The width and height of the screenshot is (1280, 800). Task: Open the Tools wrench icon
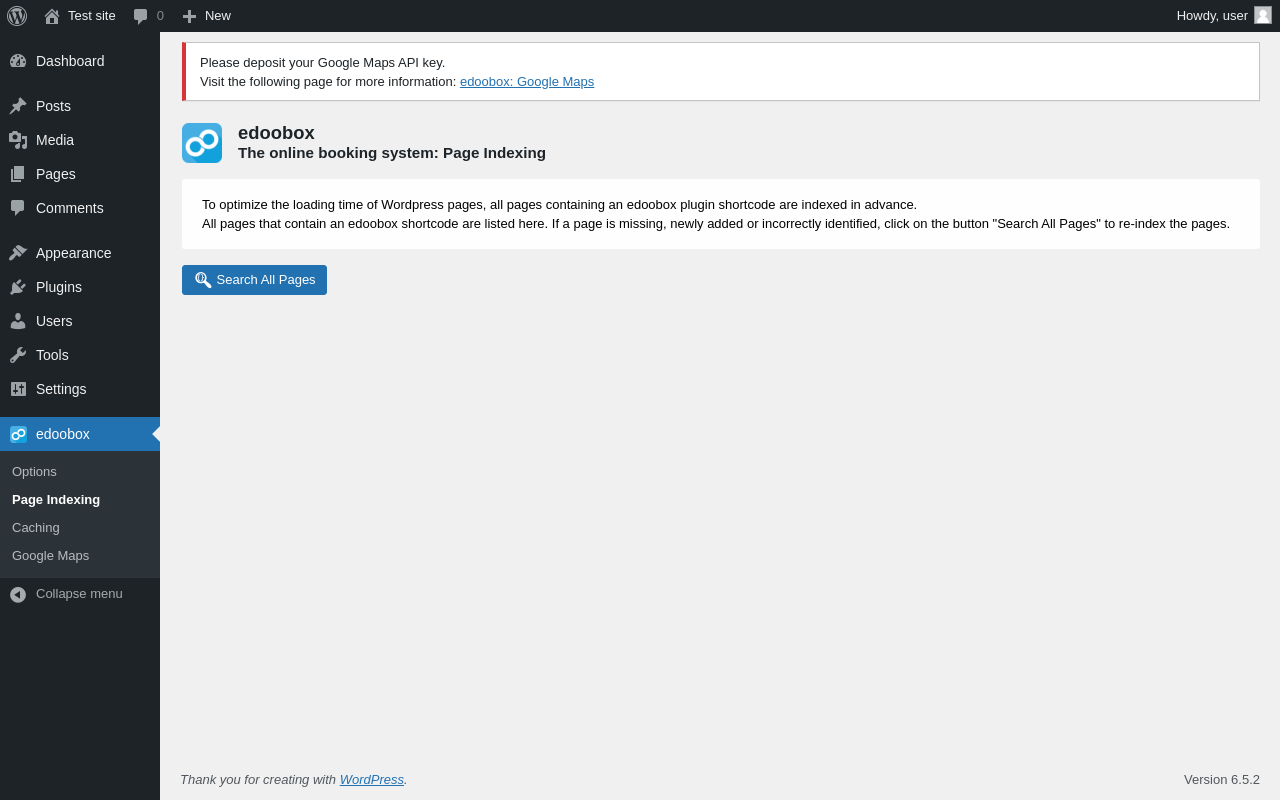18,355
